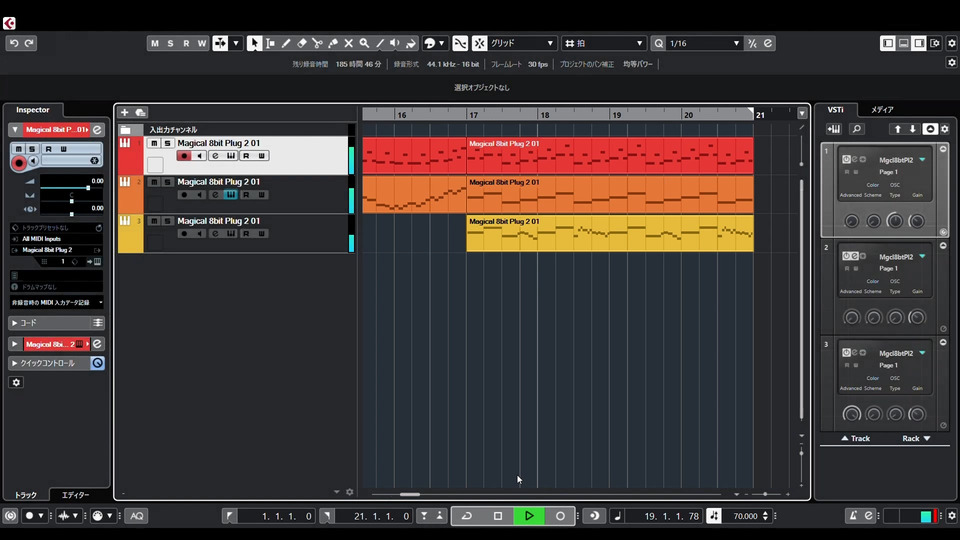Toggle global Mute M state button
This screenshot has height=540, width=960.
pyautogui.click(x=154, y=43)
